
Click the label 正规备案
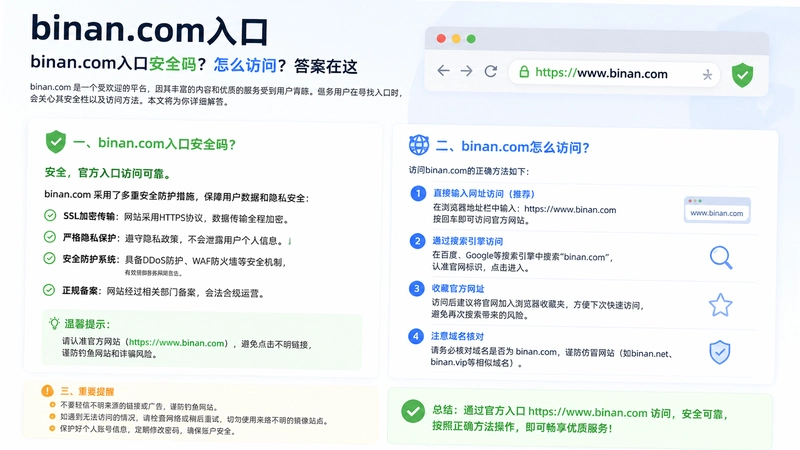(80, 291)
